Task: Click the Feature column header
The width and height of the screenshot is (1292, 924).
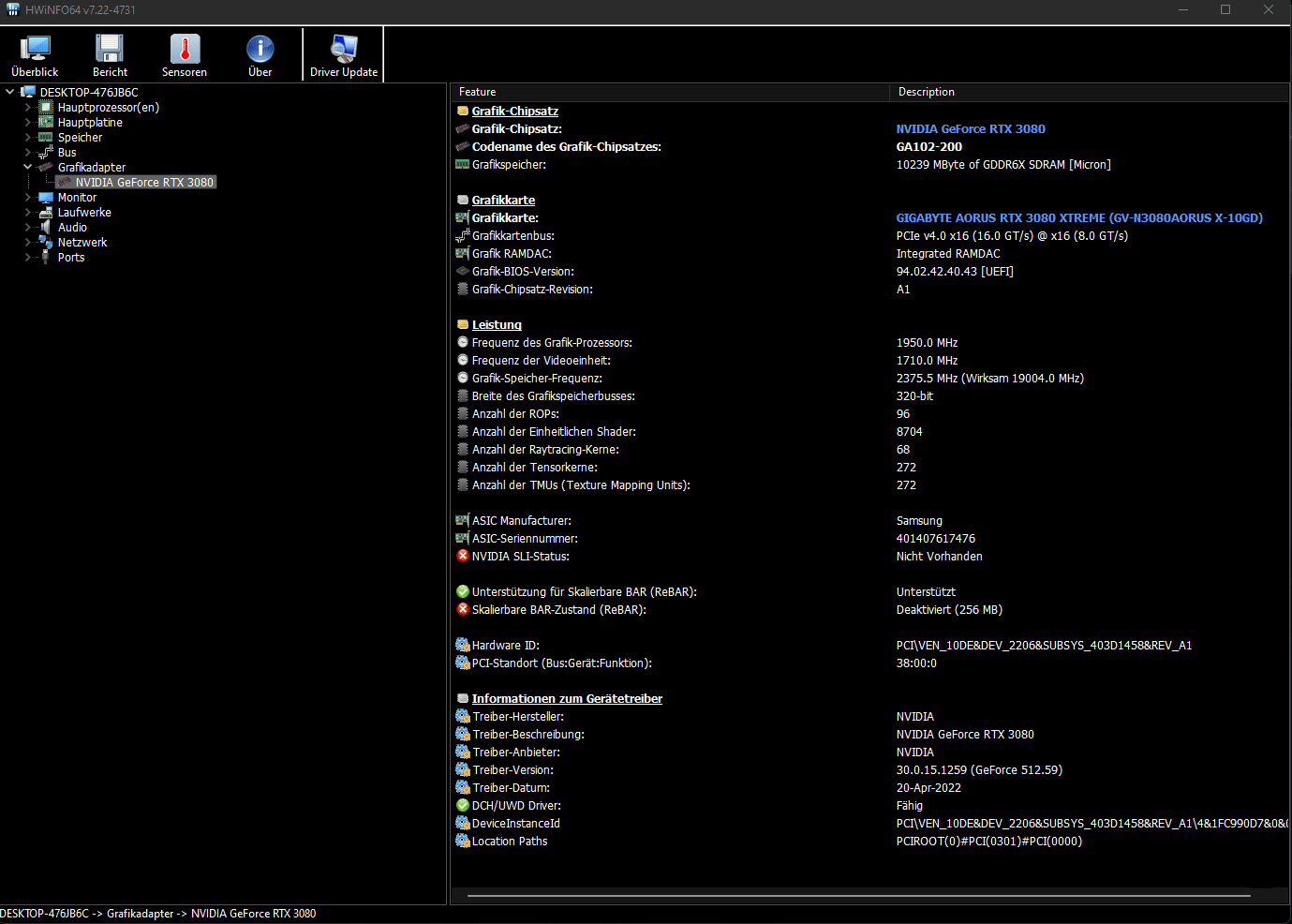Action: 669,92
